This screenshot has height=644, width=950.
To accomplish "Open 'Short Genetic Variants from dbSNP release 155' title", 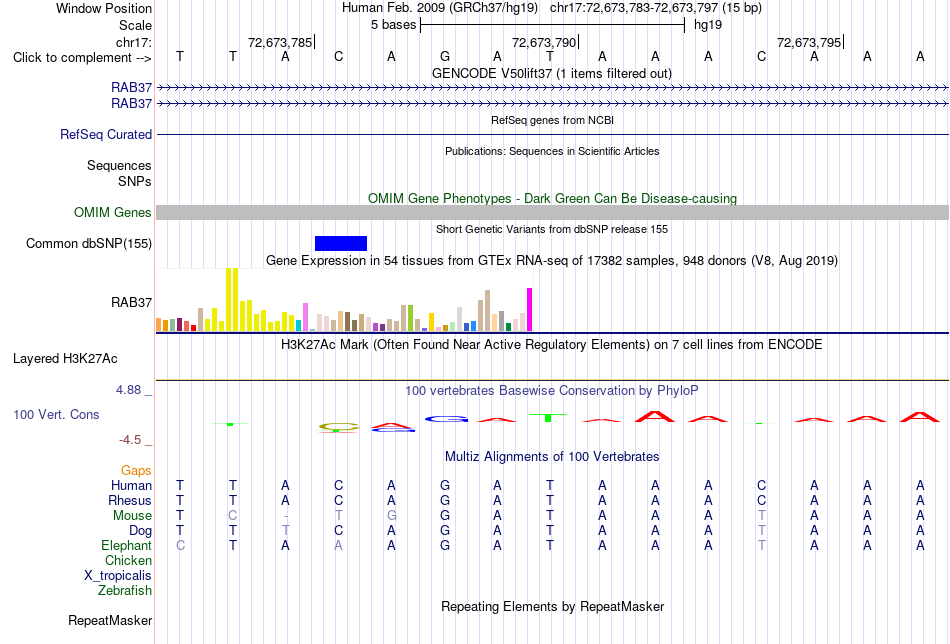I will click(552, 229).
